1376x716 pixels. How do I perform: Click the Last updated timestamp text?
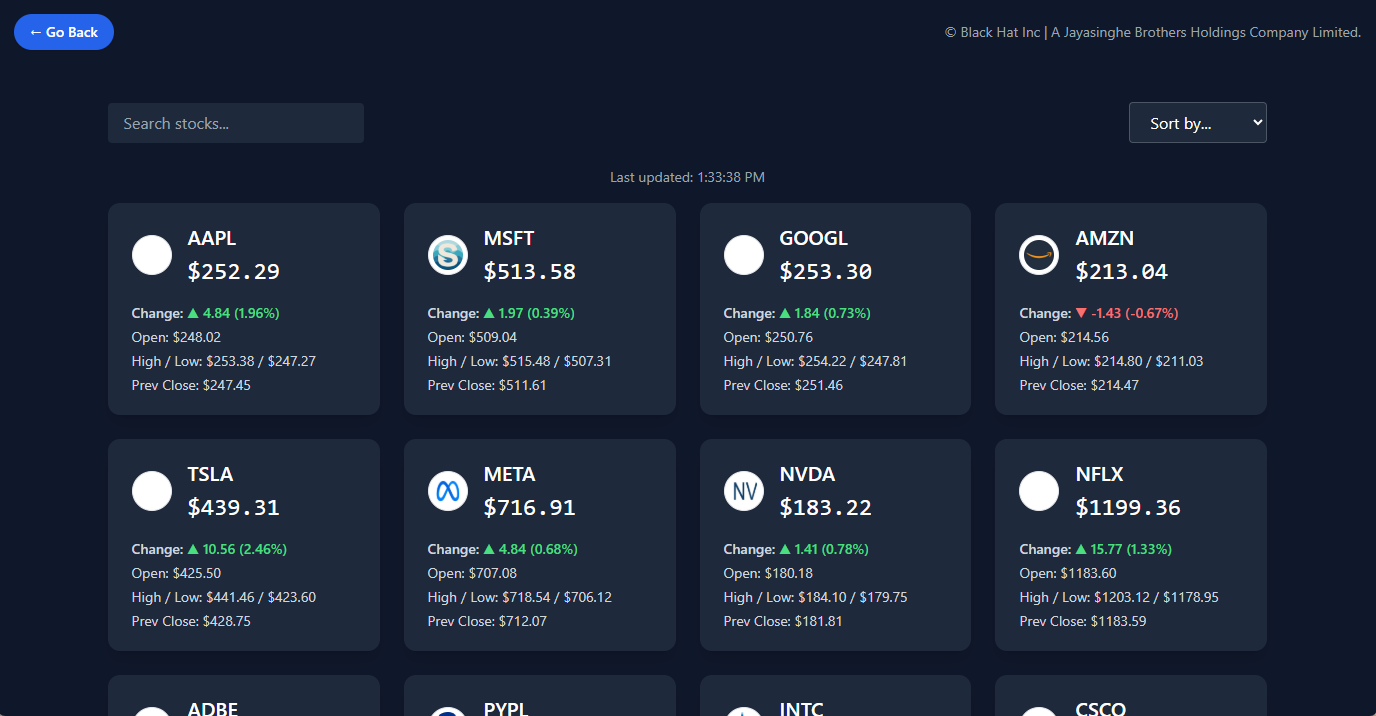click(687, 177)
